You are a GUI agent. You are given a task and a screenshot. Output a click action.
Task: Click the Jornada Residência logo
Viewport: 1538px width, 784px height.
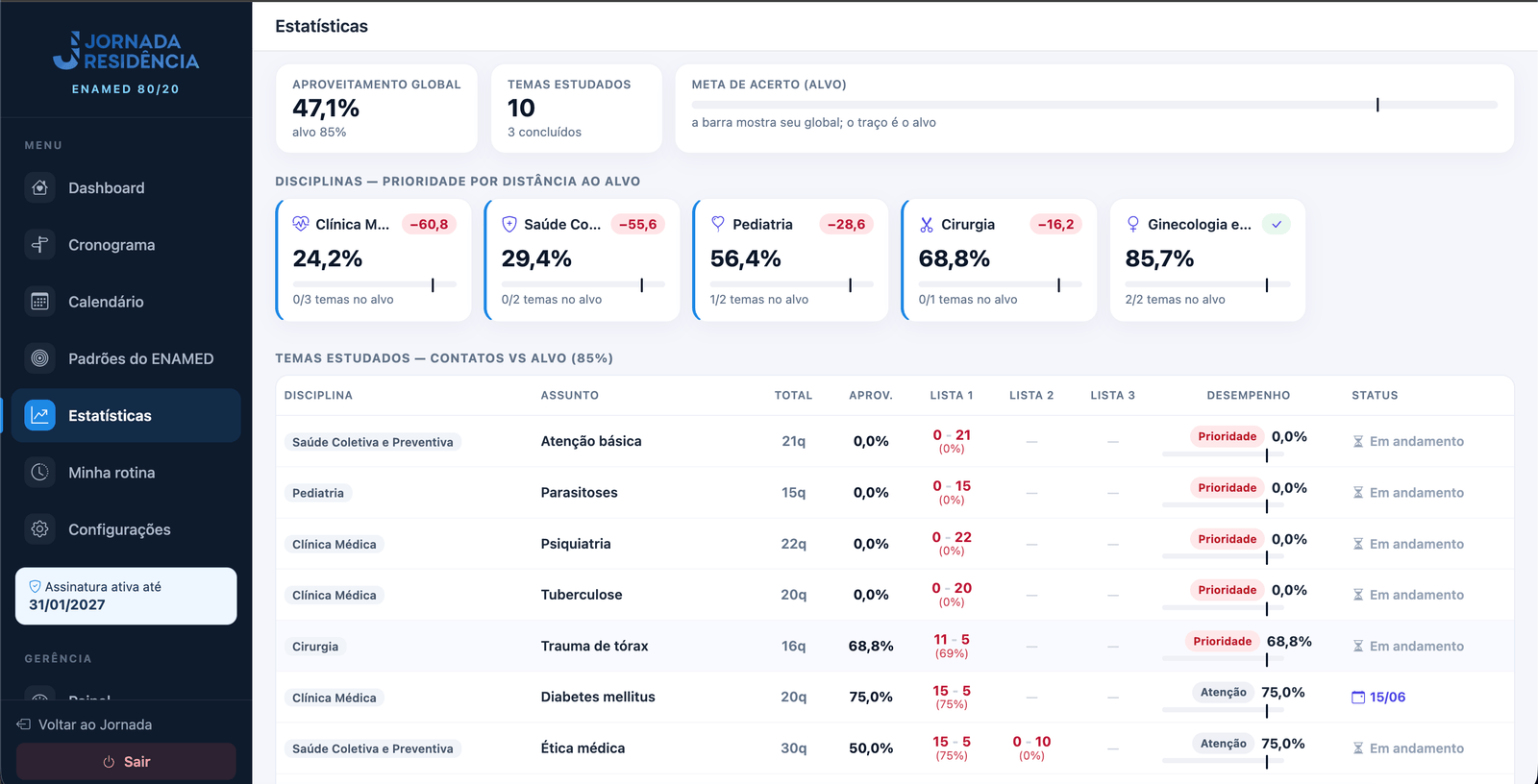126,51
